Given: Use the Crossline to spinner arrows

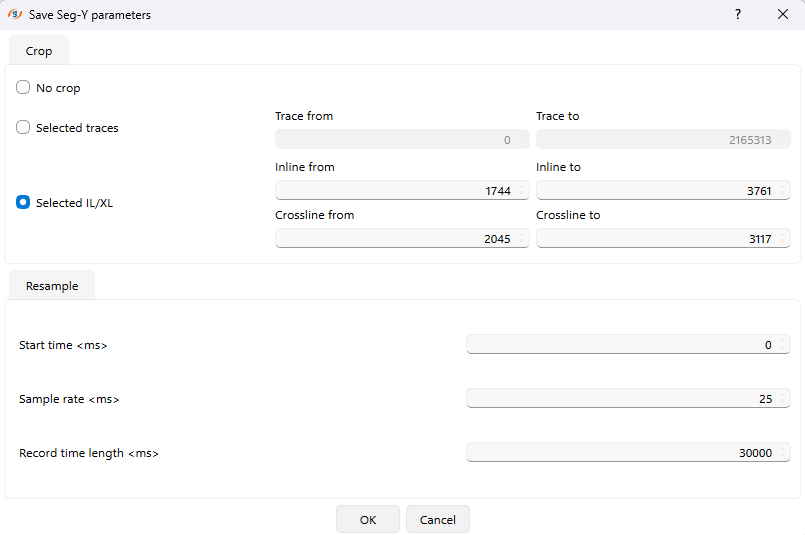Looking at the screenshot, I should coord(782,239).
